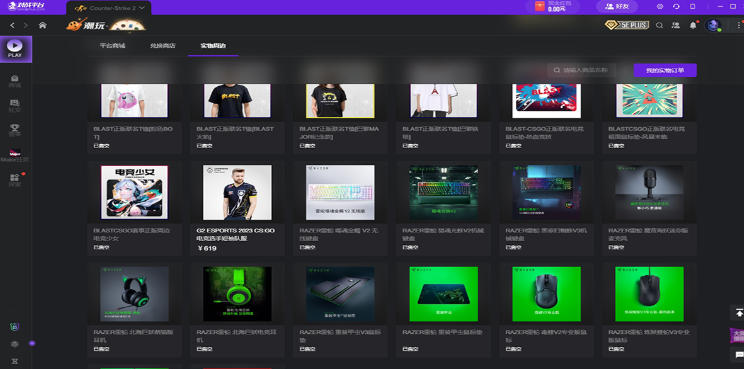Open the trophy icon in the left sidebar
This screenshot has width=744, height=369.
[x=15, y=130]
